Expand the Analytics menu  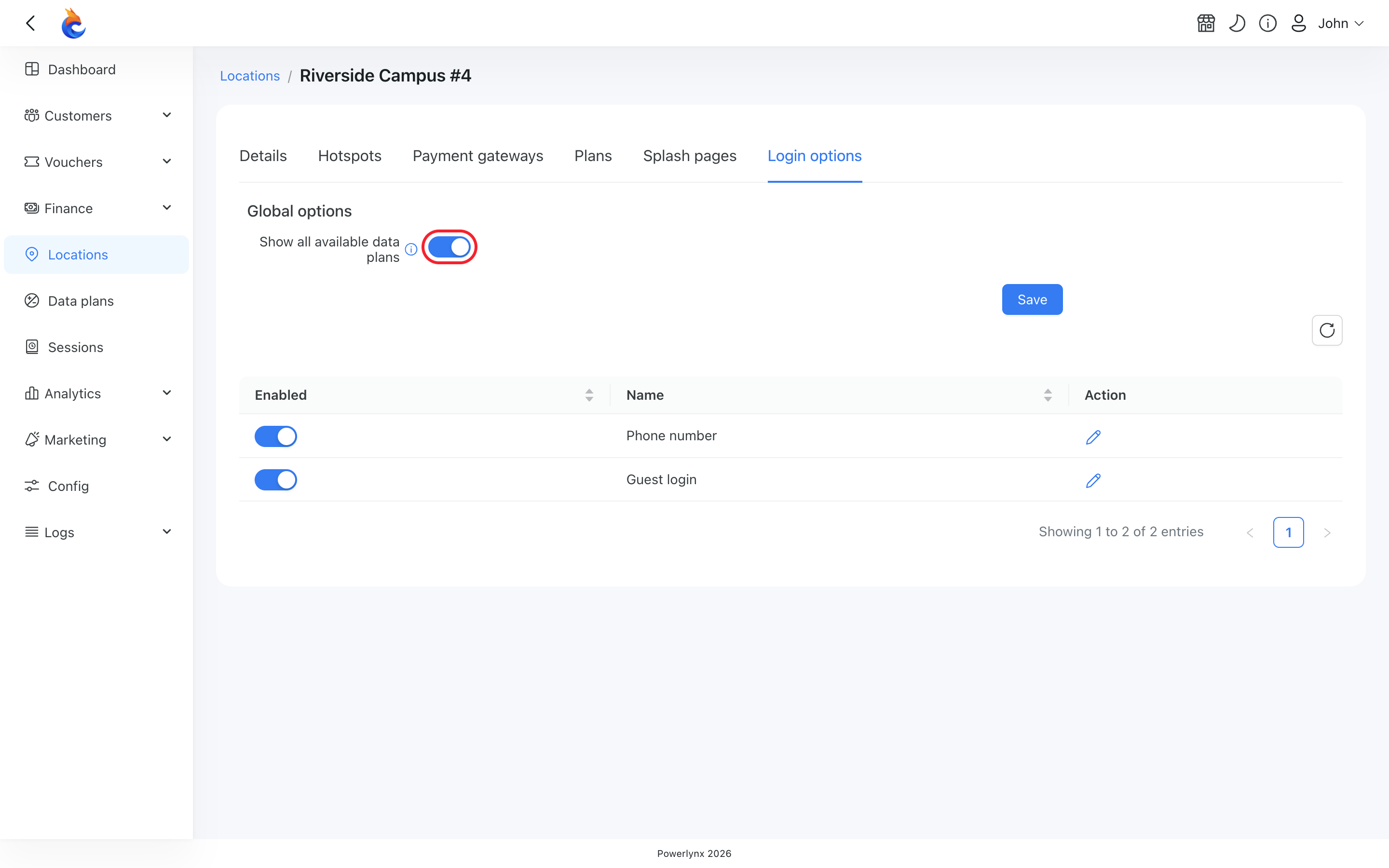point(96,394)
